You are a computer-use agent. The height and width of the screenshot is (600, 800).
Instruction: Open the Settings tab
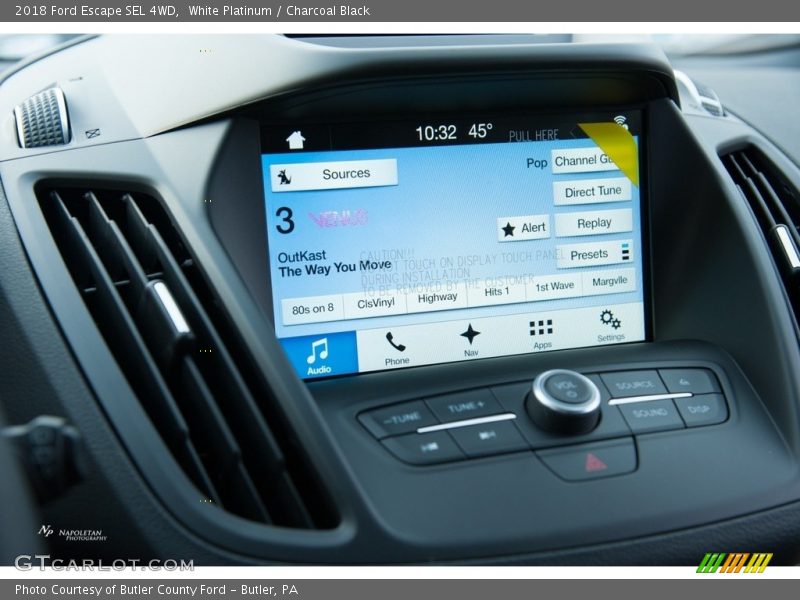pyautogui.click(x=610, y=326)
